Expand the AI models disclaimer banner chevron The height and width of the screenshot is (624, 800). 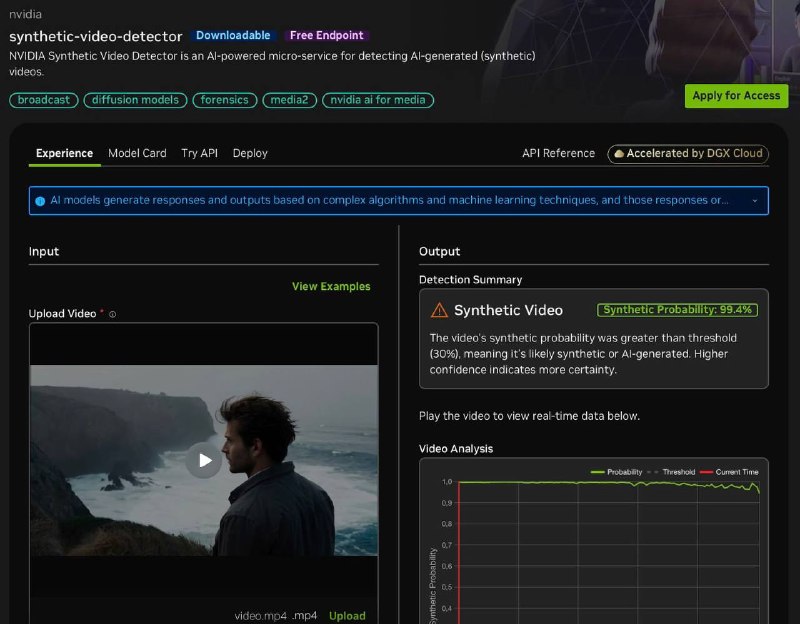(755, 201)
